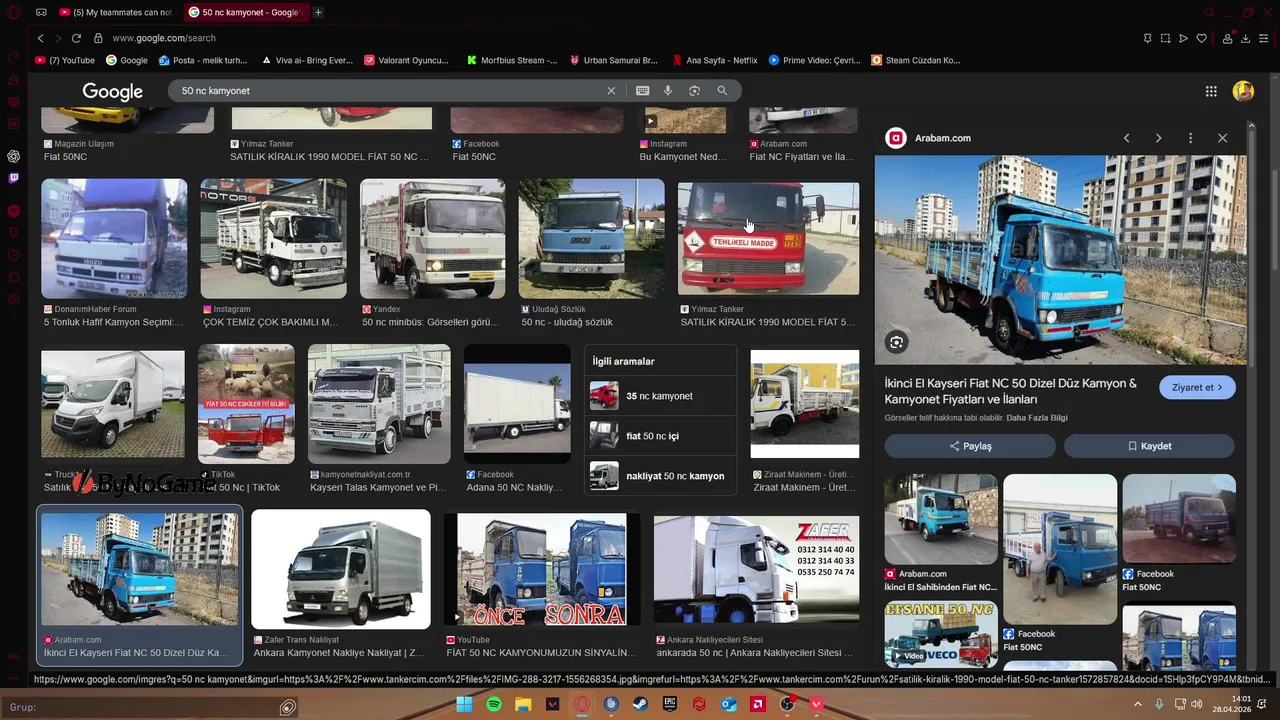Click the browser address bar URL
The width and height of the screenshot is (1280, 720).
tap(164, 38)
